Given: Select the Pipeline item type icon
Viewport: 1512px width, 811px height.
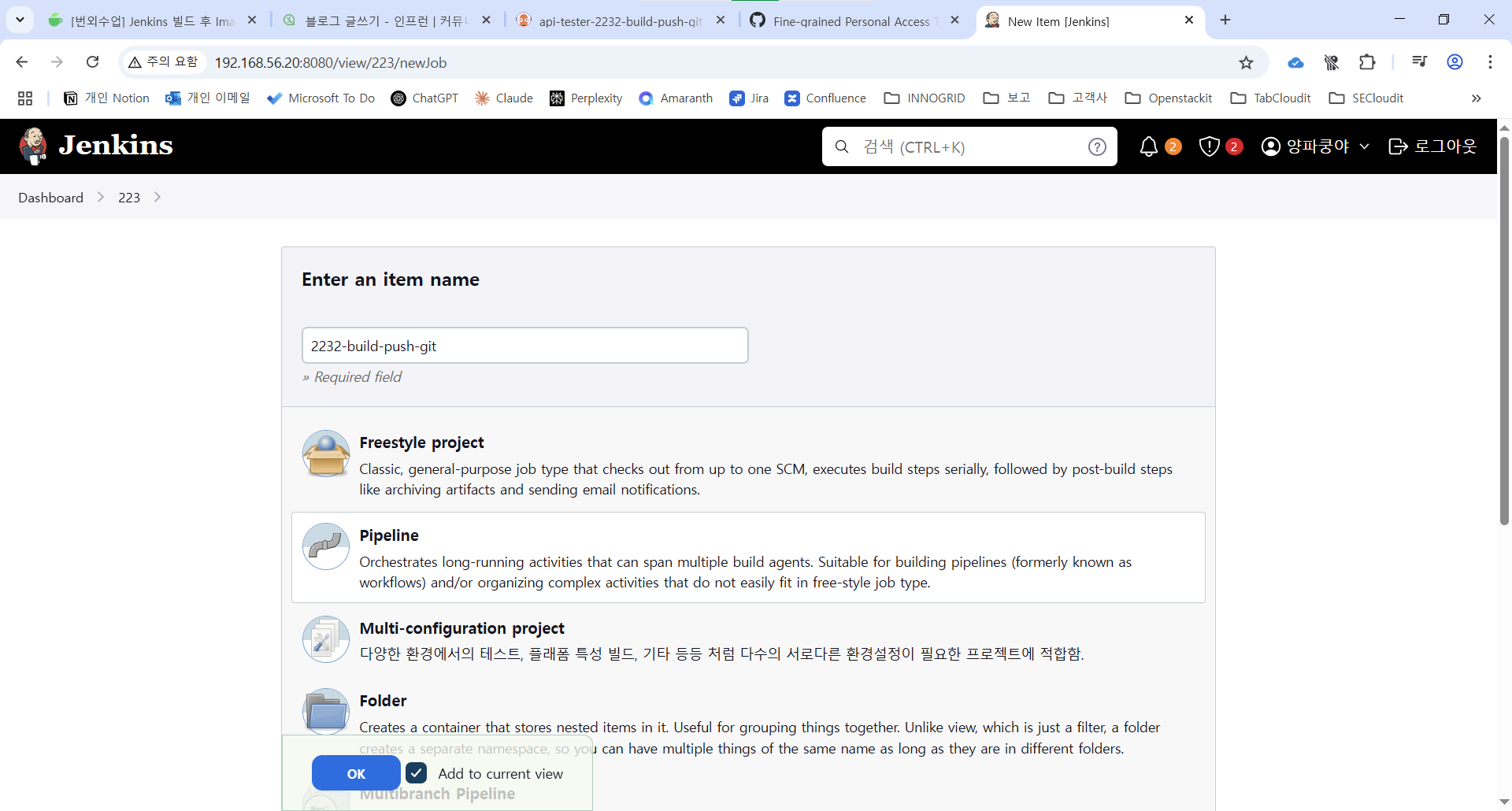Looking at the screenshot, I should [x=326, y=546].
